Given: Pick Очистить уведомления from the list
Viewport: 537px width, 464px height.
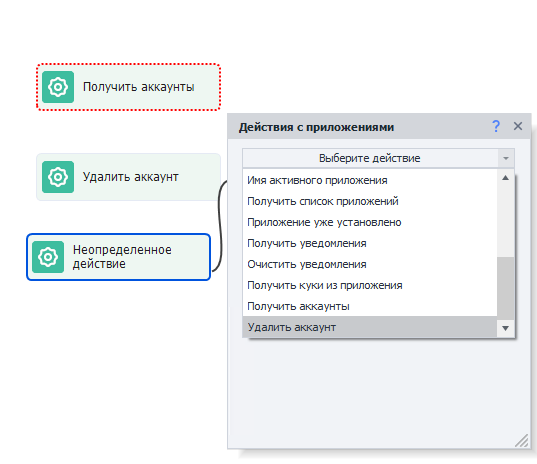Looking at the screenshot, I should point(370,264).
